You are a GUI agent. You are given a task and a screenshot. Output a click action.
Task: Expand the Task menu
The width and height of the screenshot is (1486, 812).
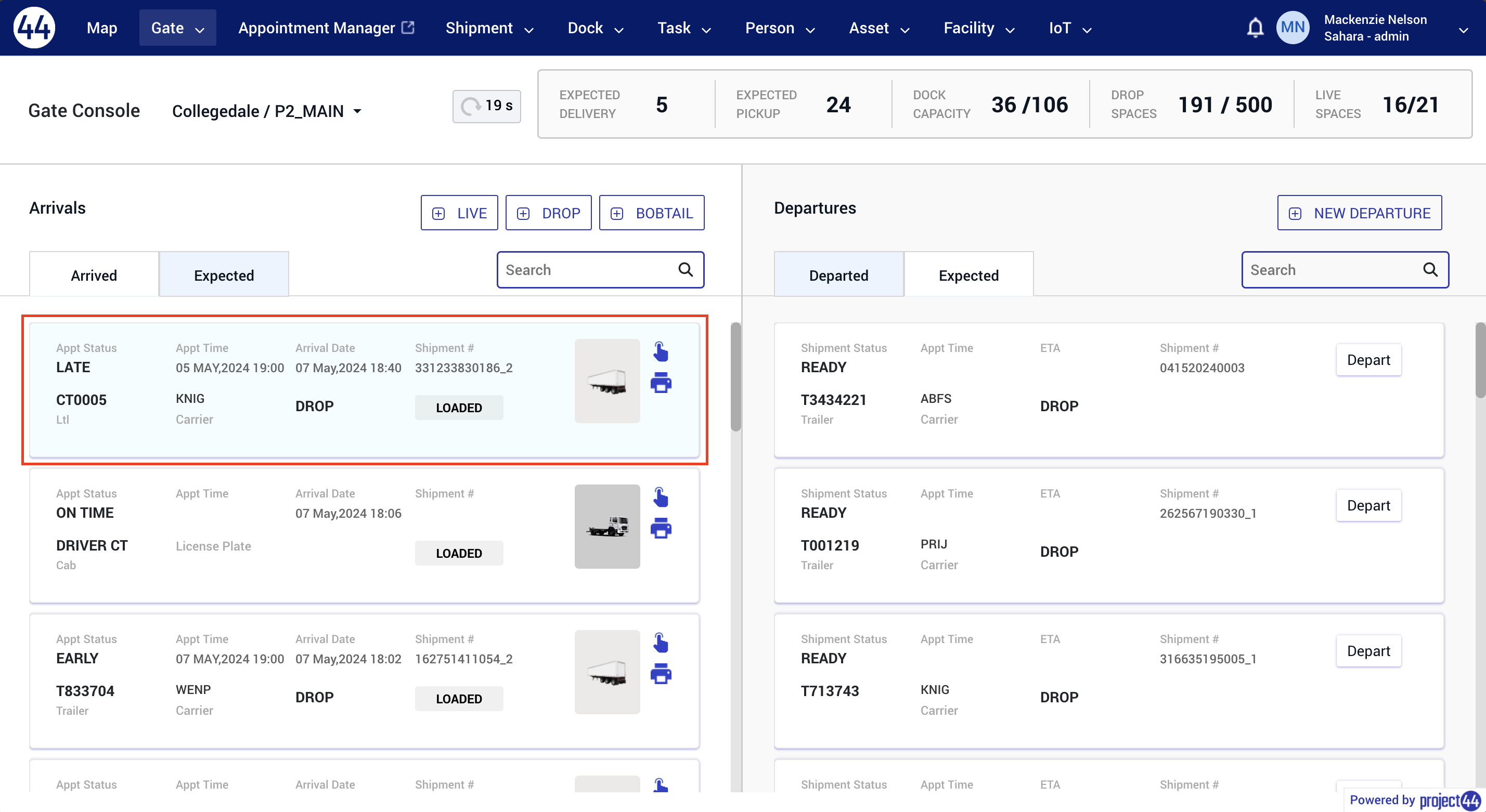pyautogui.click(x=683, y=28)
